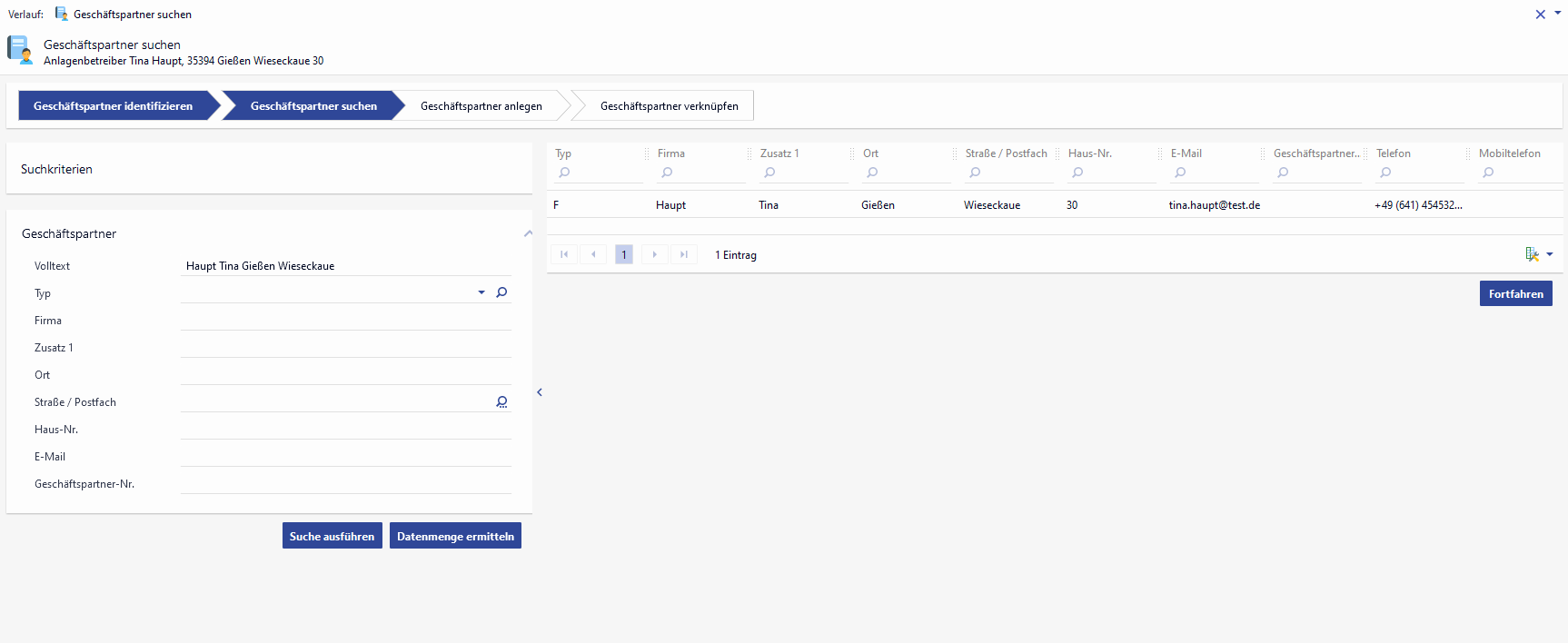Viewport: 1568px width, 643px height.
Task: Open the Typ dropdown arrow
Action: coord(481,292)
